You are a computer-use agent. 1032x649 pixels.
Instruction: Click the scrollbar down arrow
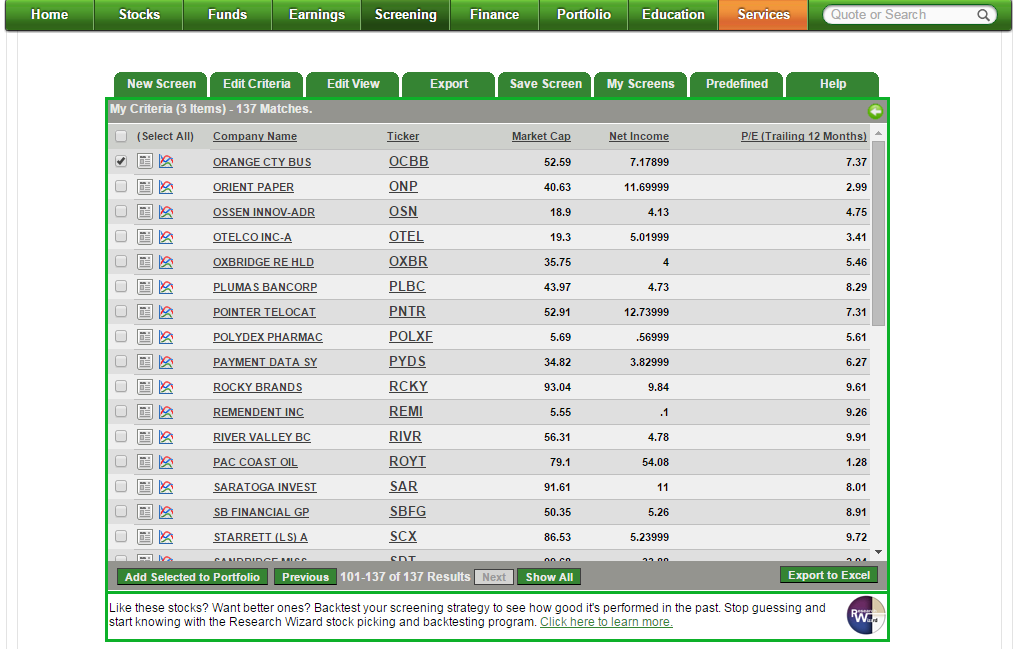878,553
